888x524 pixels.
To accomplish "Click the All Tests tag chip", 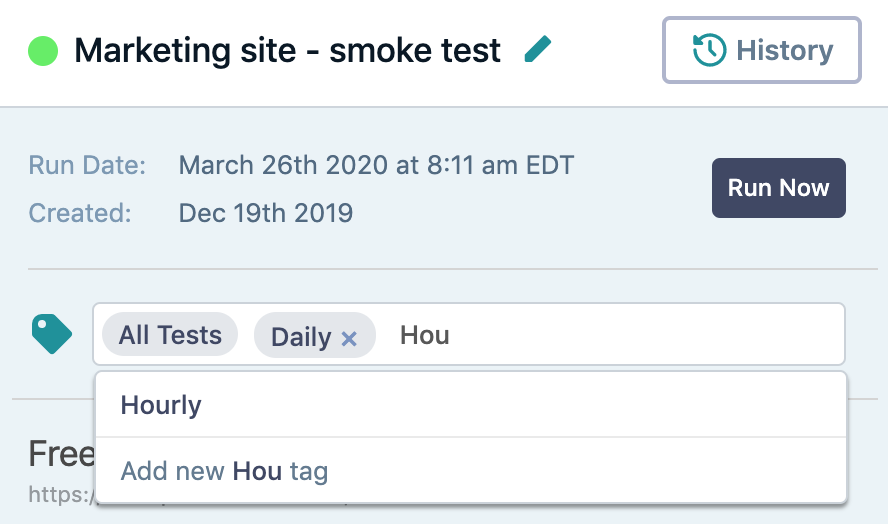I will click(x=170, y=335).
